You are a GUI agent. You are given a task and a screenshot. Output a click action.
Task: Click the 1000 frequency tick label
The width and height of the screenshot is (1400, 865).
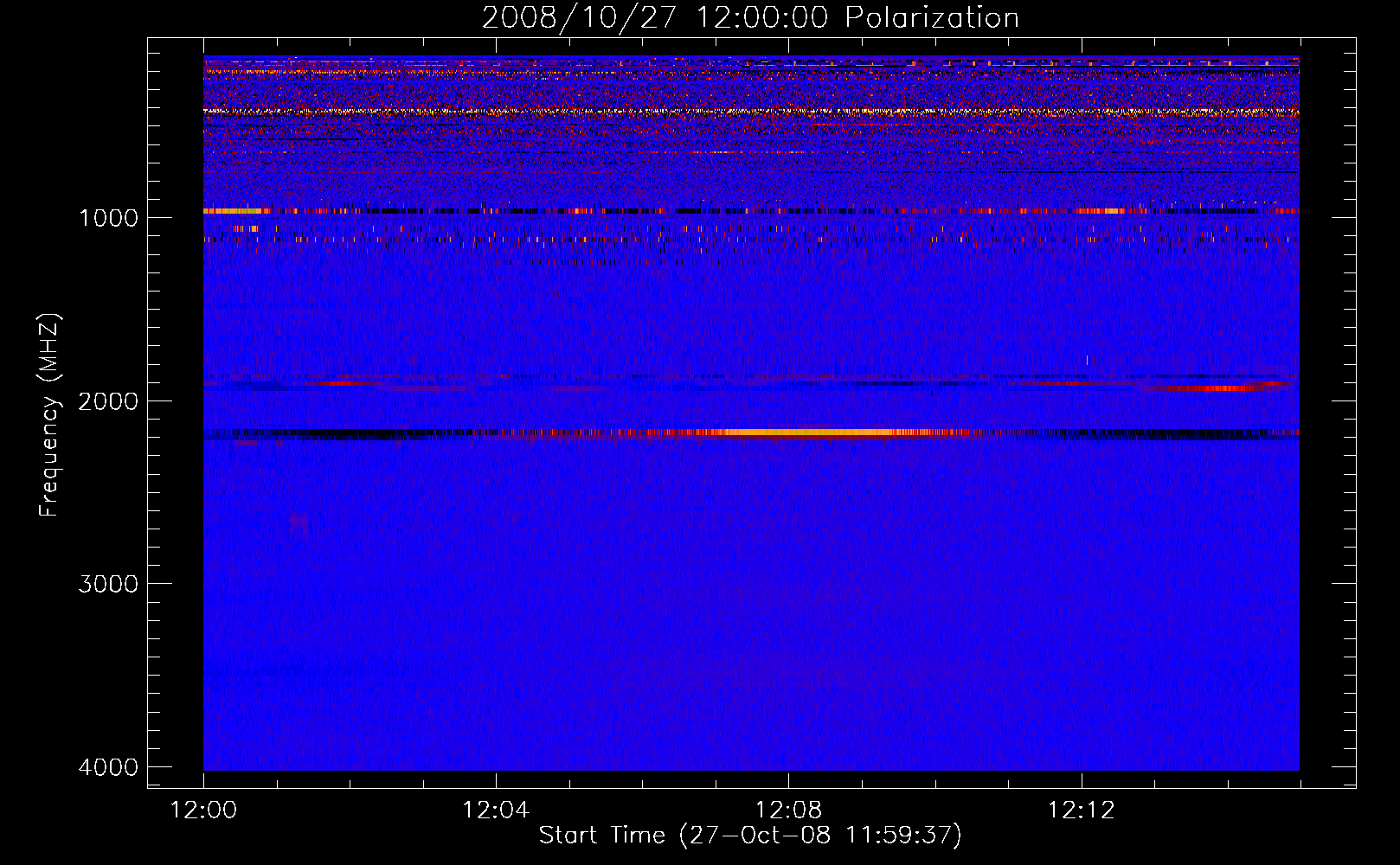[x=109, y=218]
